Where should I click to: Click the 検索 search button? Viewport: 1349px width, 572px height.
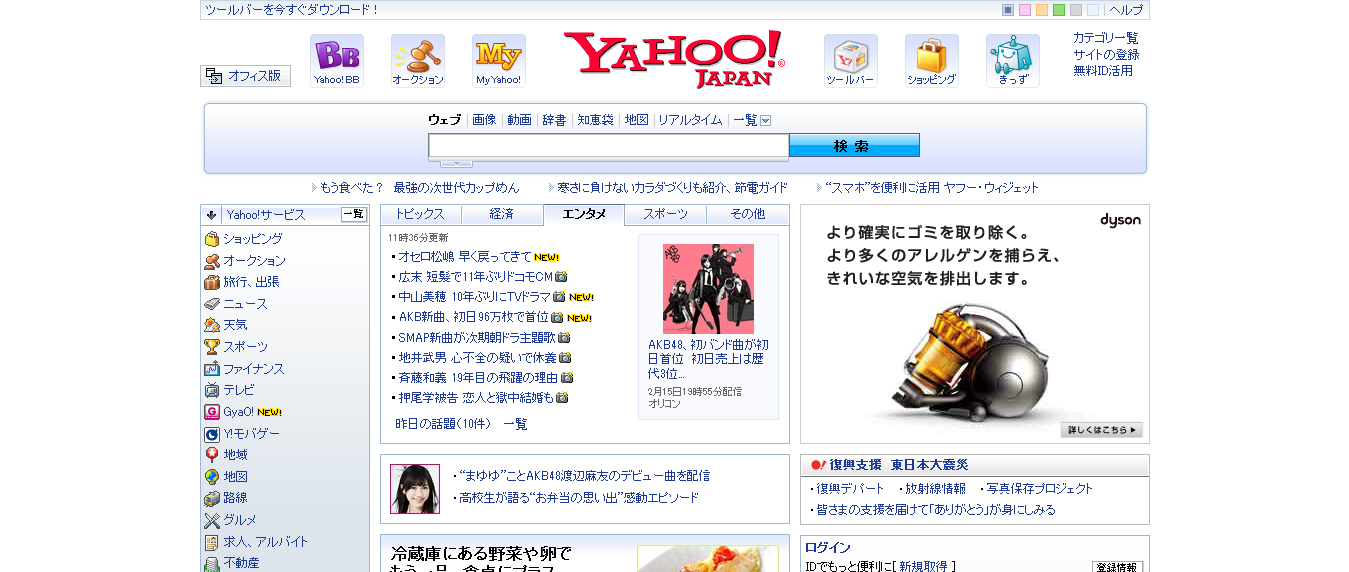pos(854,146)
